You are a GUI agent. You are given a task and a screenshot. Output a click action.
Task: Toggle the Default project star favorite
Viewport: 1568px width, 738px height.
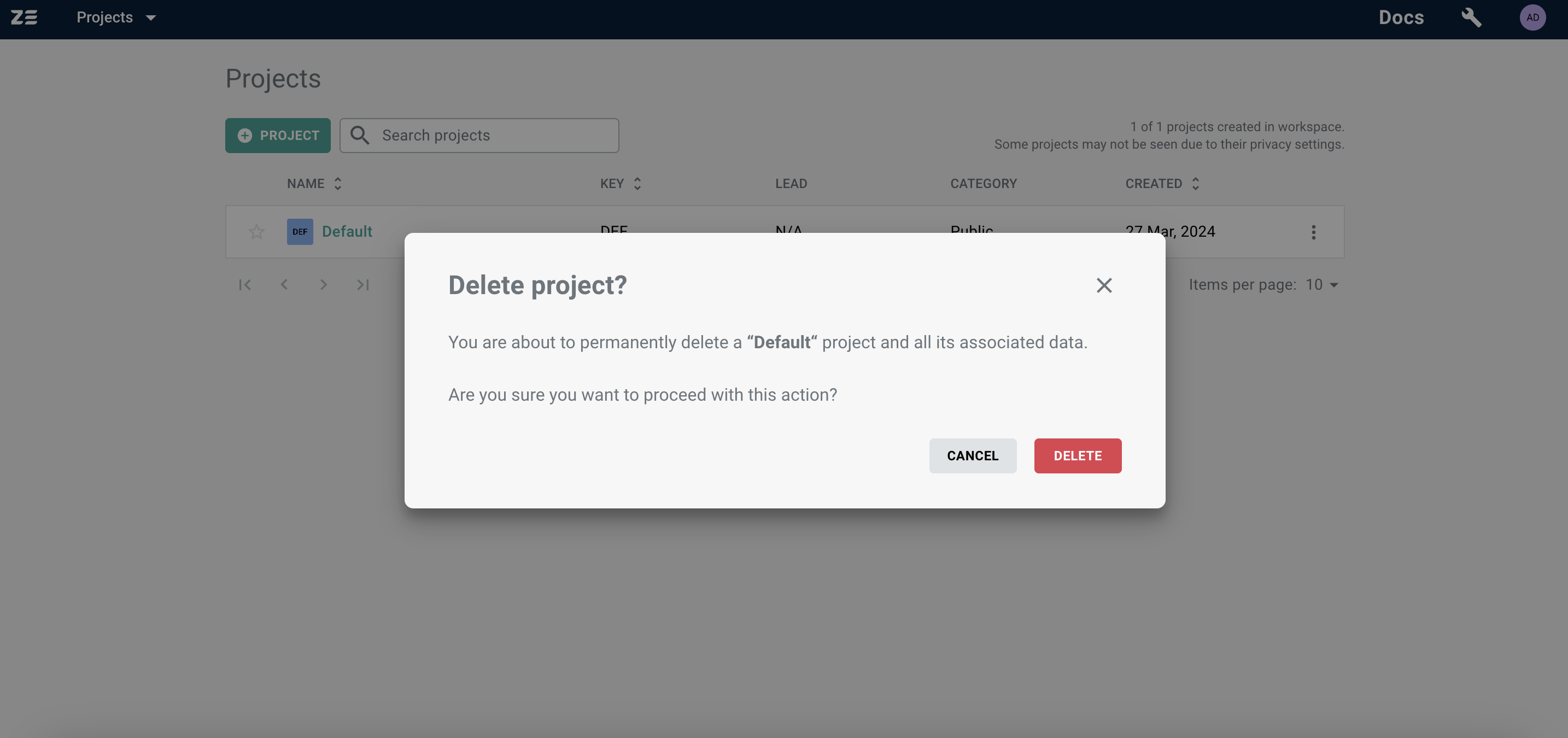[x=256, y=232]
